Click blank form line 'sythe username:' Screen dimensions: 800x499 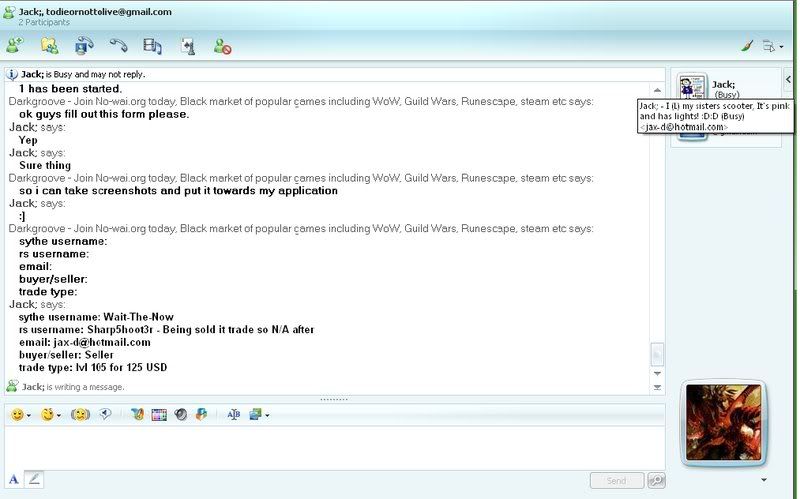tap(63, 241)
